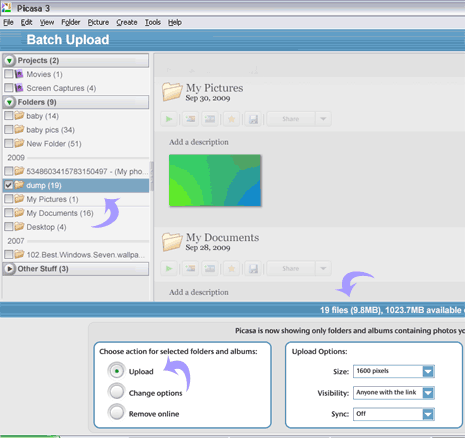The height and width of the screenshot is (438, 465).
Task: Open the Sync dropdown set to Off
Action: [x=428, y=414]
